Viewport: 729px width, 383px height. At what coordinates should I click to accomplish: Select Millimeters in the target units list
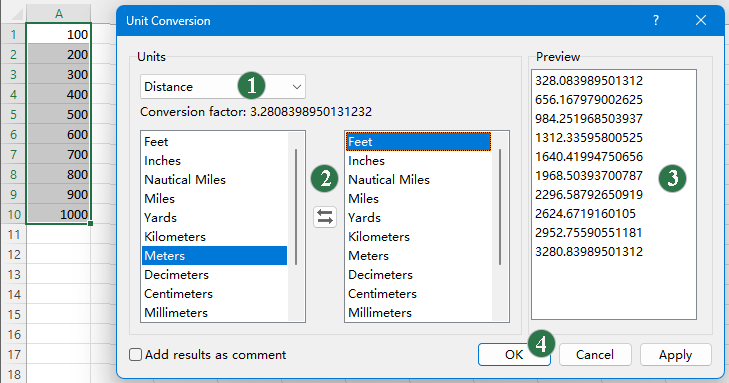point(418,313)
